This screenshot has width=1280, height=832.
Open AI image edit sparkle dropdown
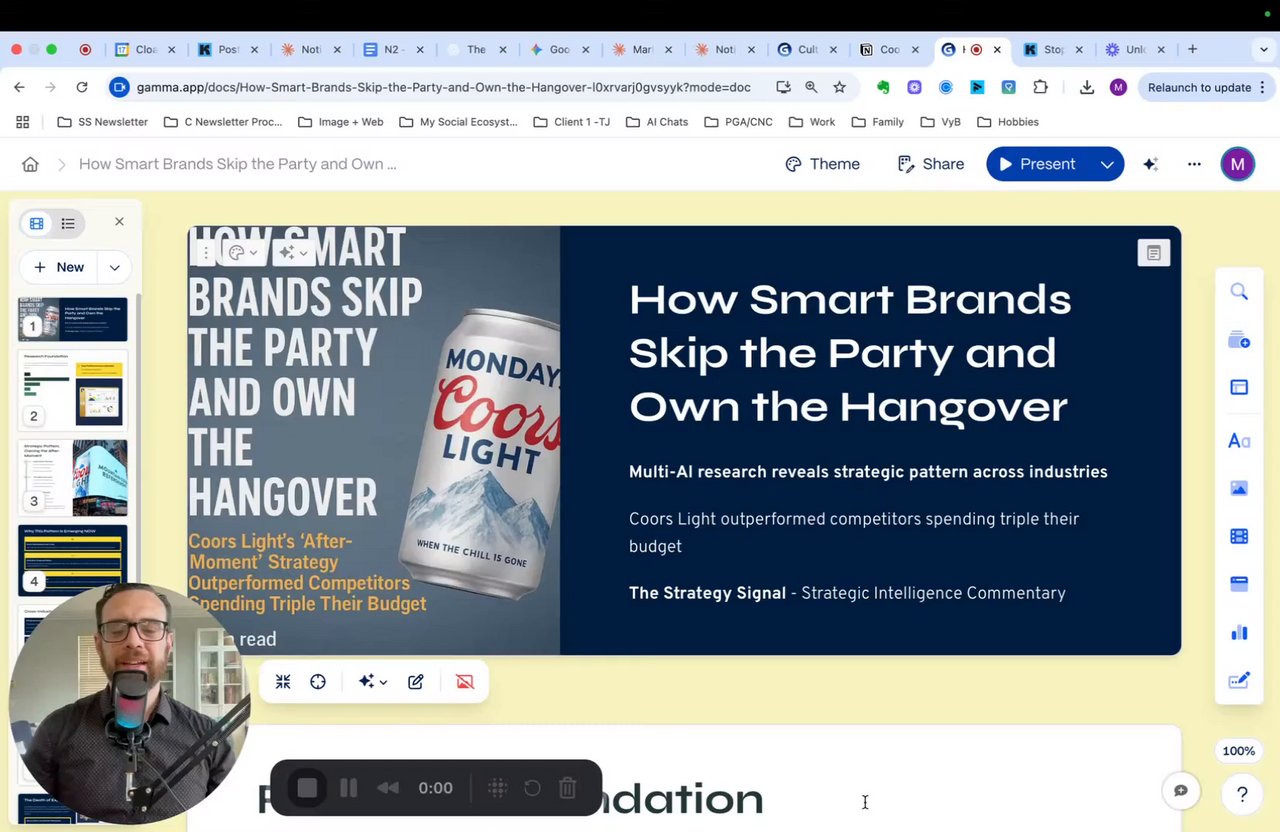372,681
